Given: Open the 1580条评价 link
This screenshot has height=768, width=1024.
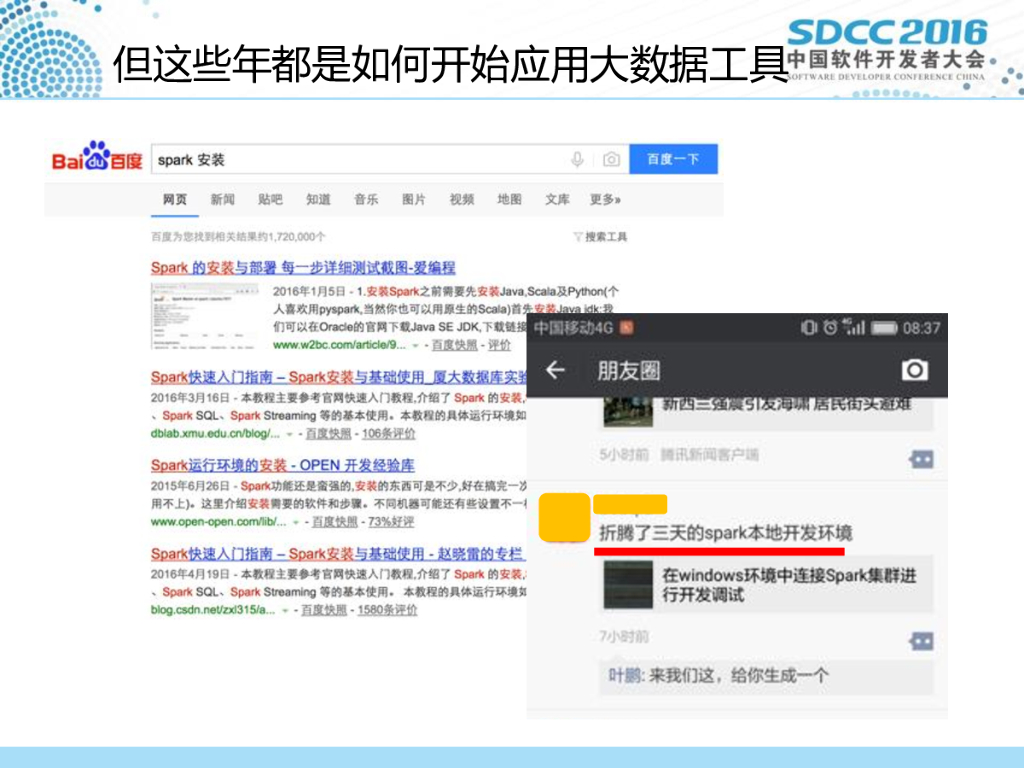Looking at the screenshot, I should [387, 610].
